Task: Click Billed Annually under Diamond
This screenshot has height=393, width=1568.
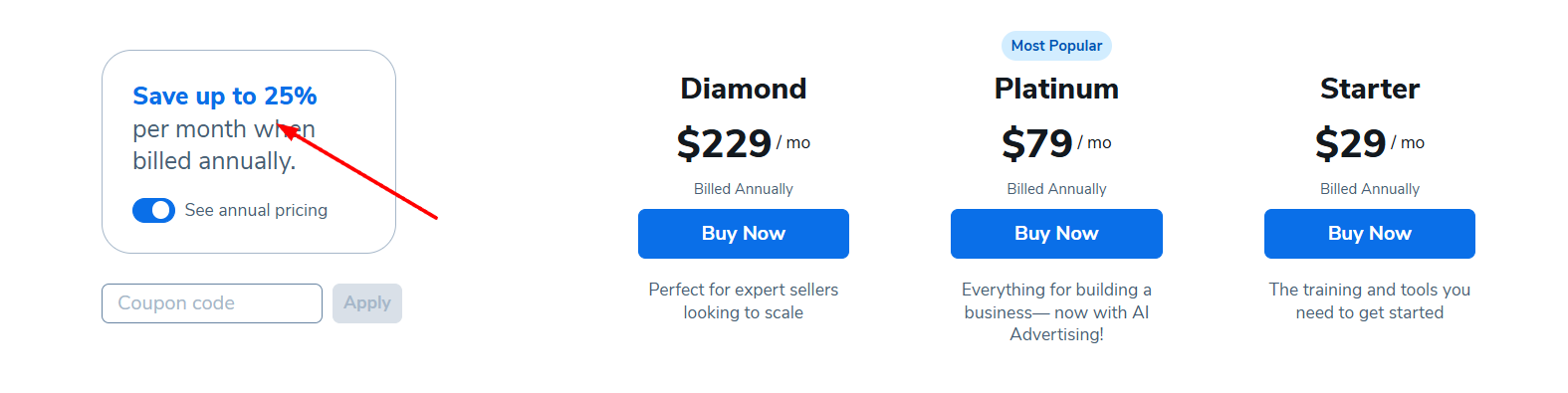Action: [744, 189]
